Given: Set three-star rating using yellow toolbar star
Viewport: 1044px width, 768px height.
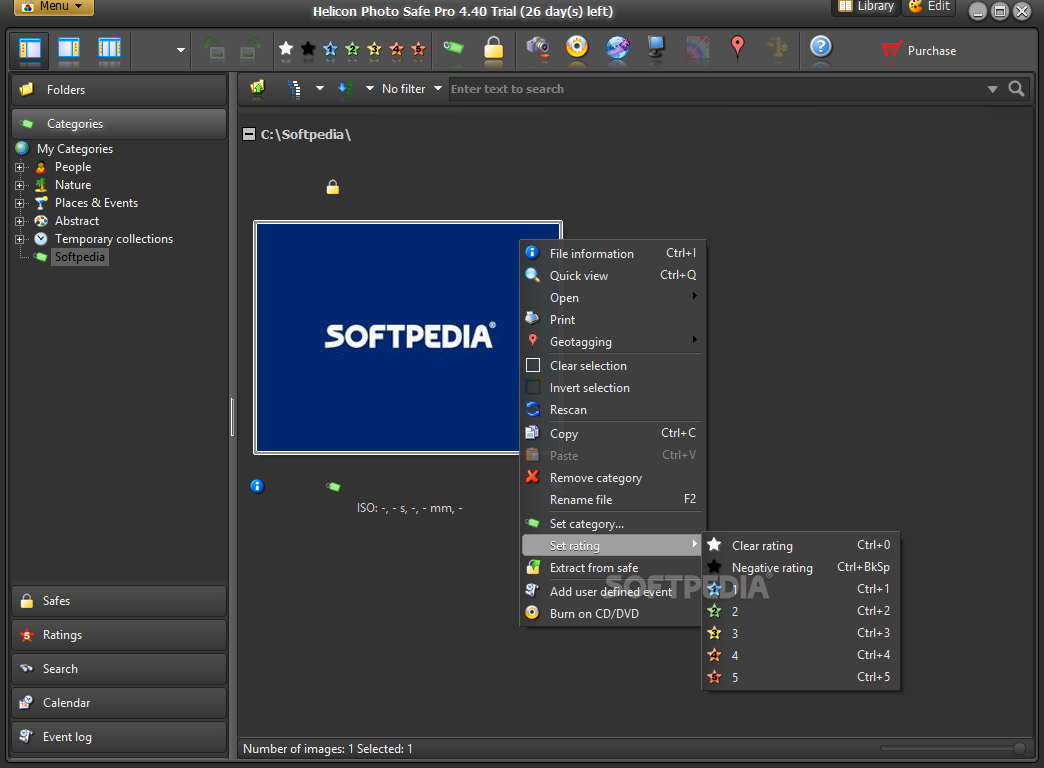Looking at the screenshot, I should click(374, 49).
